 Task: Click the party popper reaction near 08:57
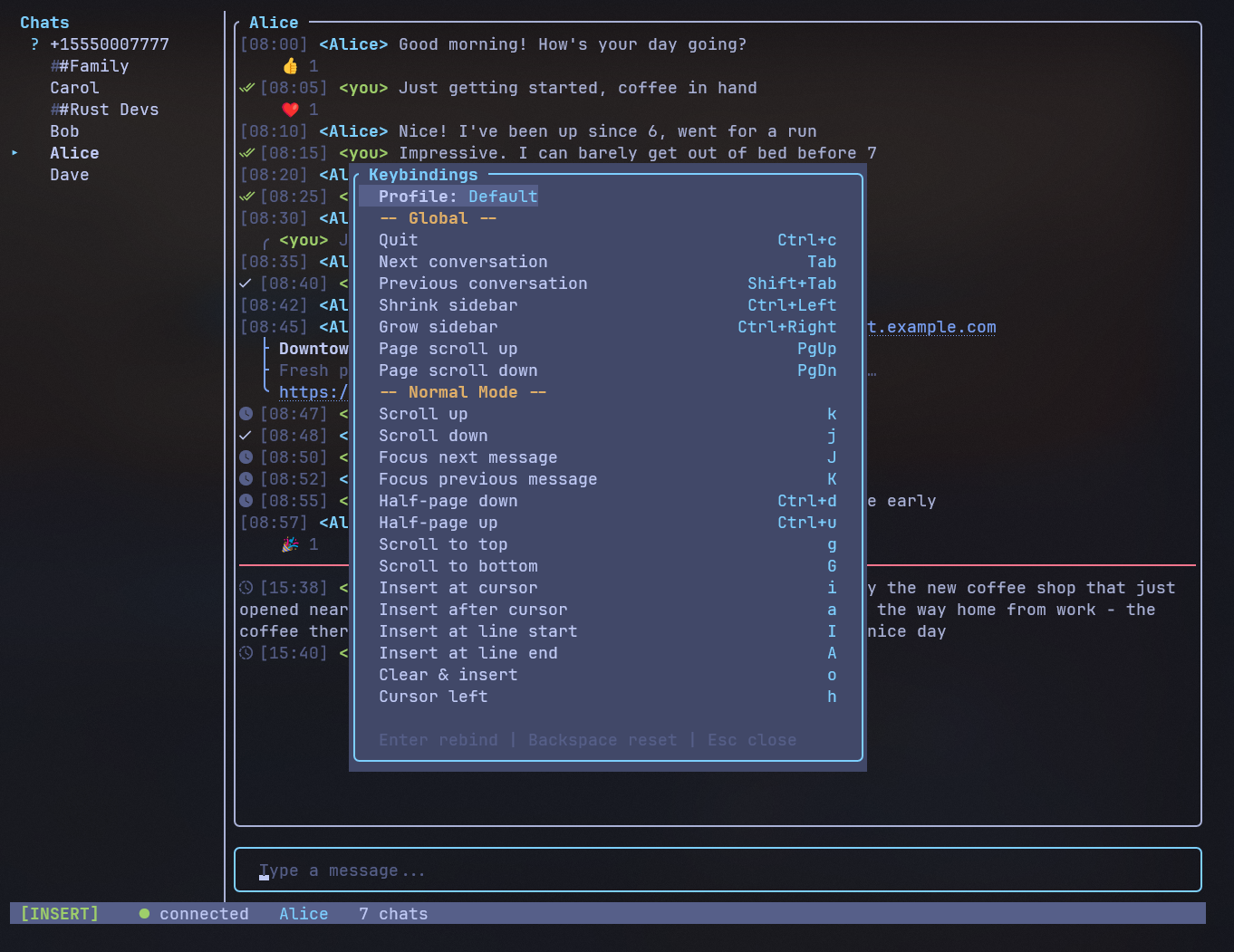tap(290, 543)
